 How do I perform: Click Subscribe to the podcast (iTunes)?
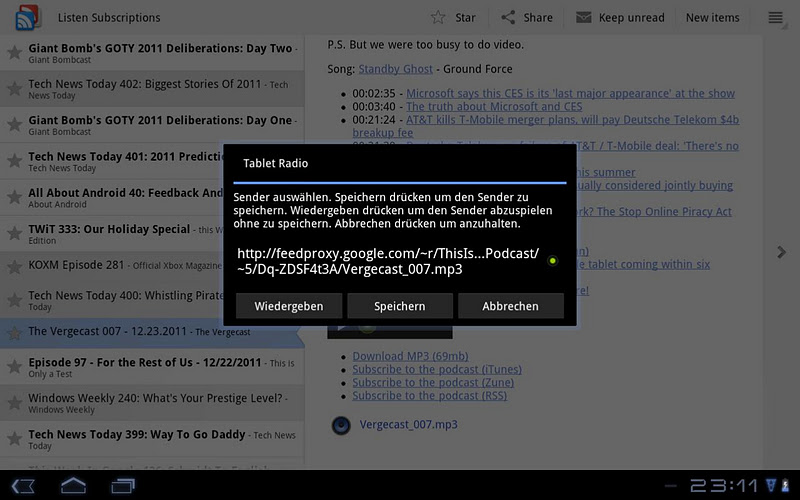click(x=437, y=369)
